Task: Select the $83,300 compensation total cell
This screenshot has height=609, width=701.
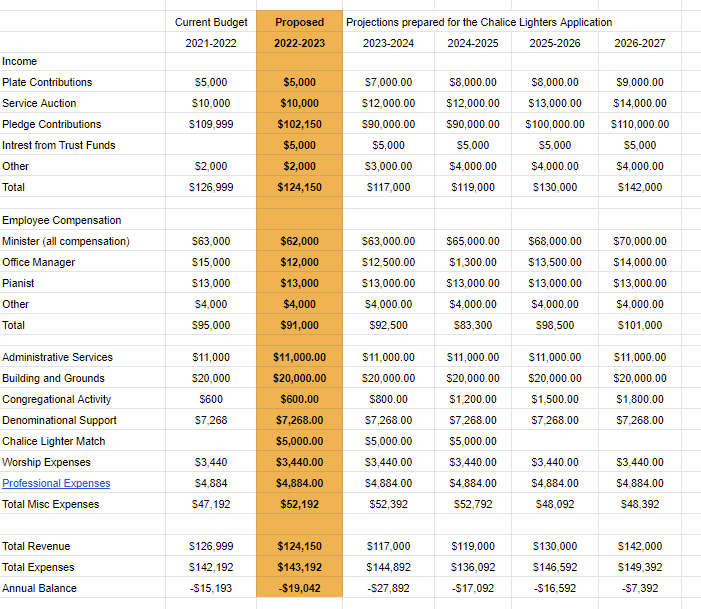Action: [x=473, y=325]
